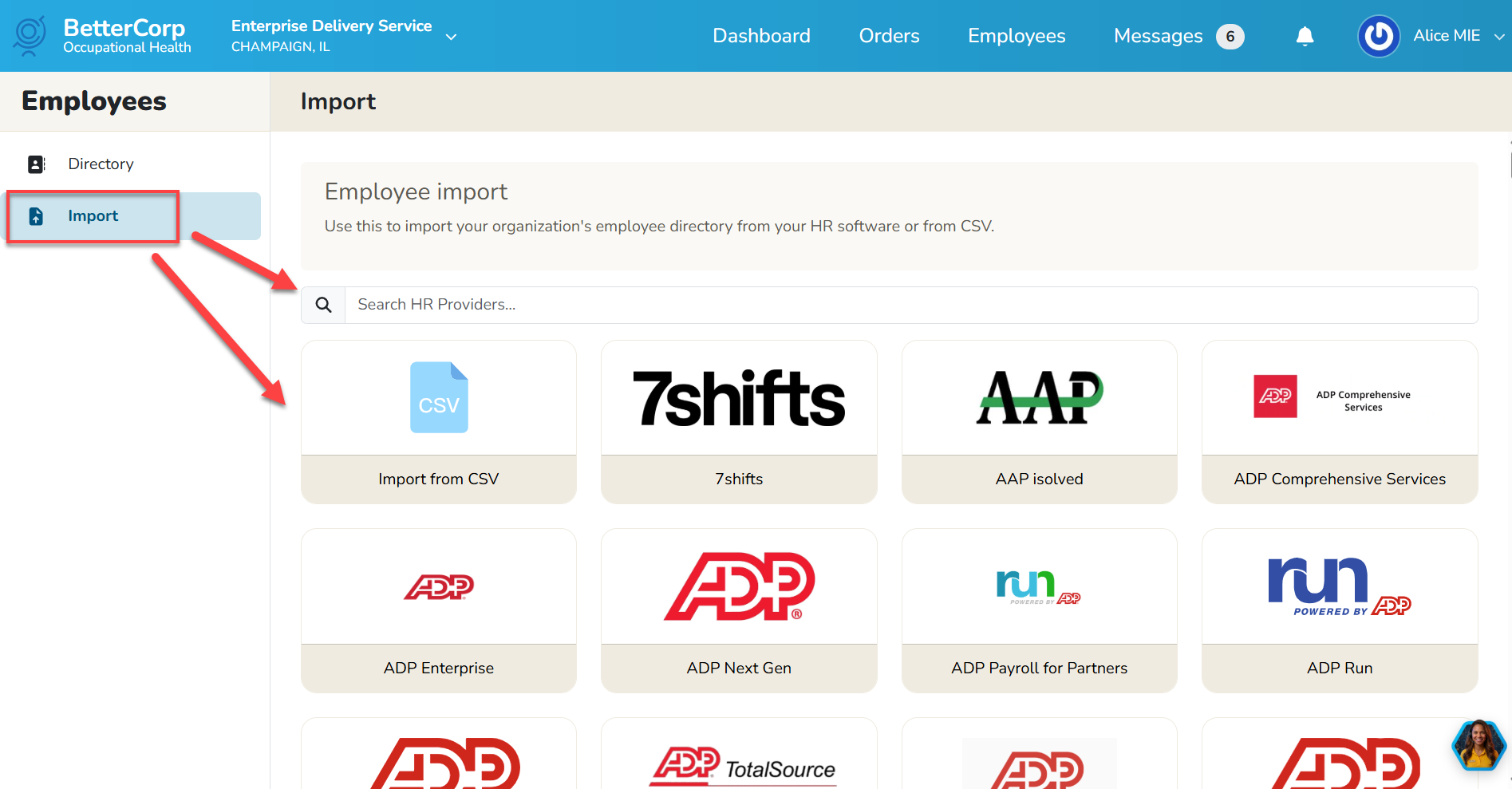Image resolution: width=1512 pixels, height=789 pixels.
Task: Select the AAP isolved provider label
Action: coord(1040,479)
